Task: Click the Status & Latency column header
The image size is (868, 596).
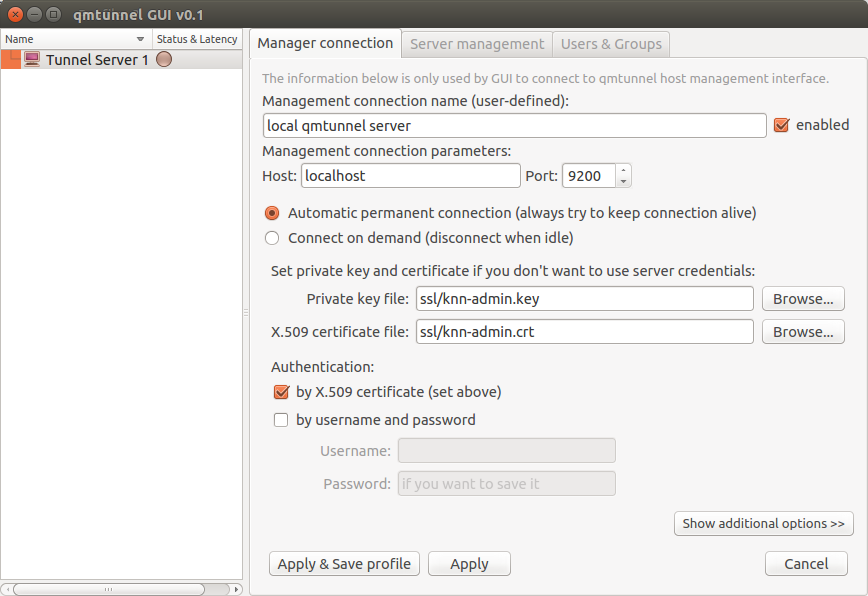Action: [x=197, y=39]
